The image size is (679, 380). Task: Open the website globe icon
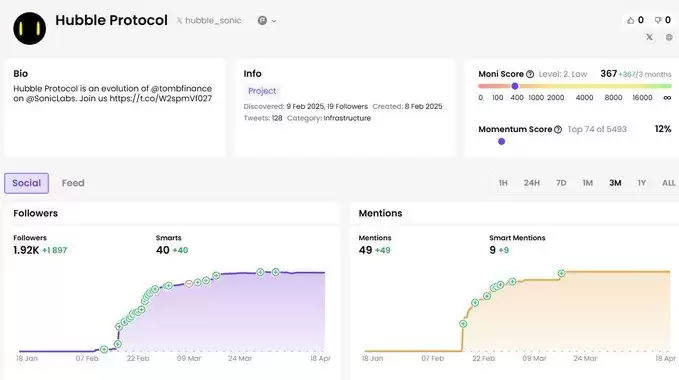669,37
